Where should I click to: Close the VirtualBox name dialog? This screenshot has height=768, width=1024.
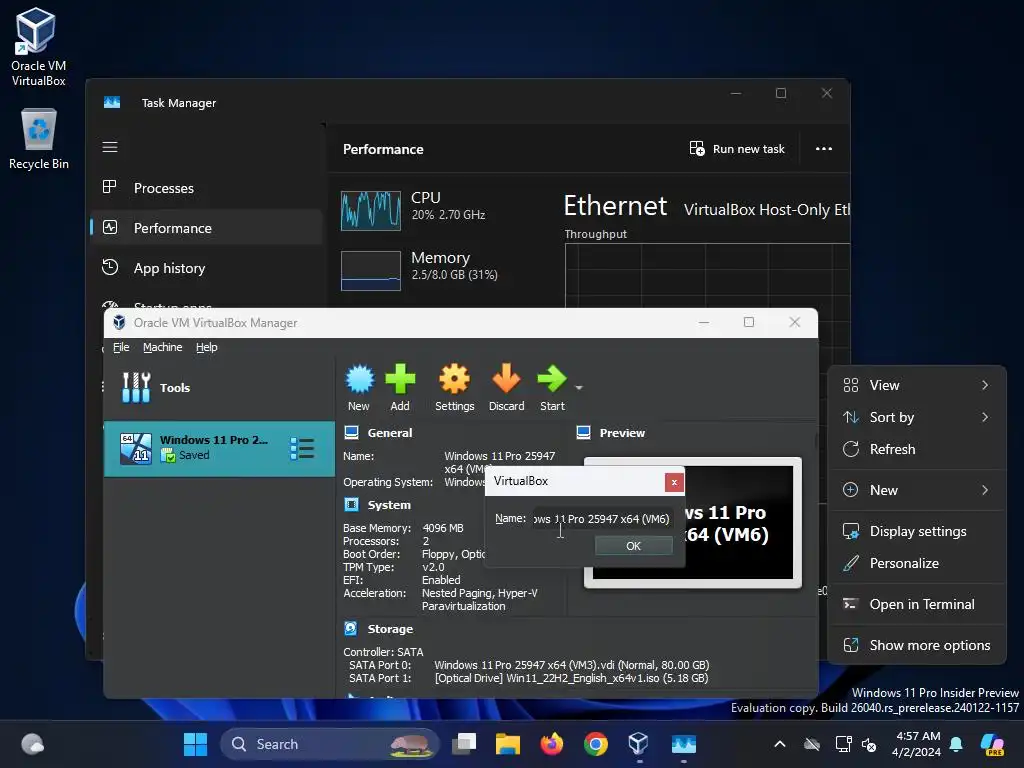[674, 483]
